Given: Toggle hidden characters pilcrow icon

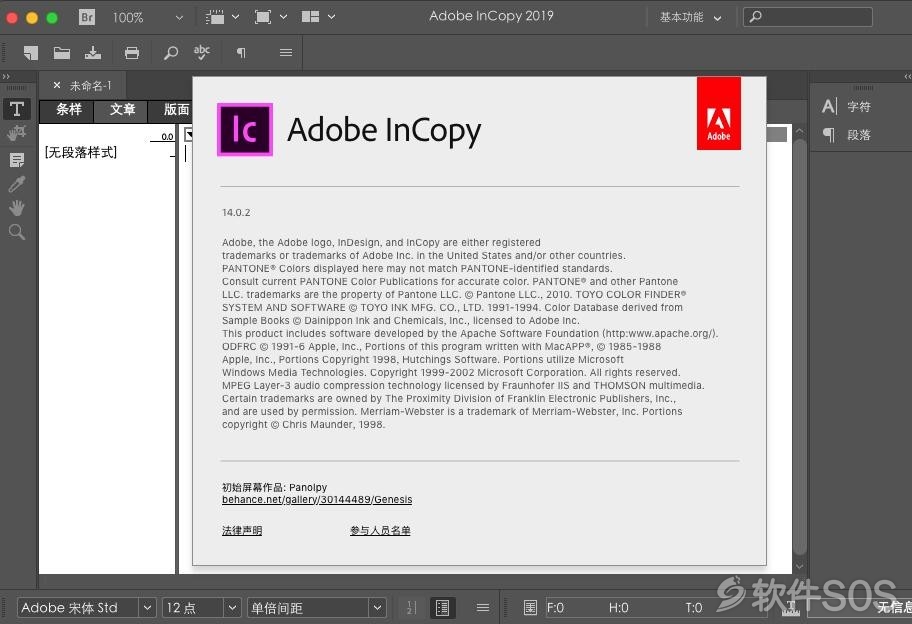Looking at the screenshot, I should pyautogui.click(x=241, y=53).
